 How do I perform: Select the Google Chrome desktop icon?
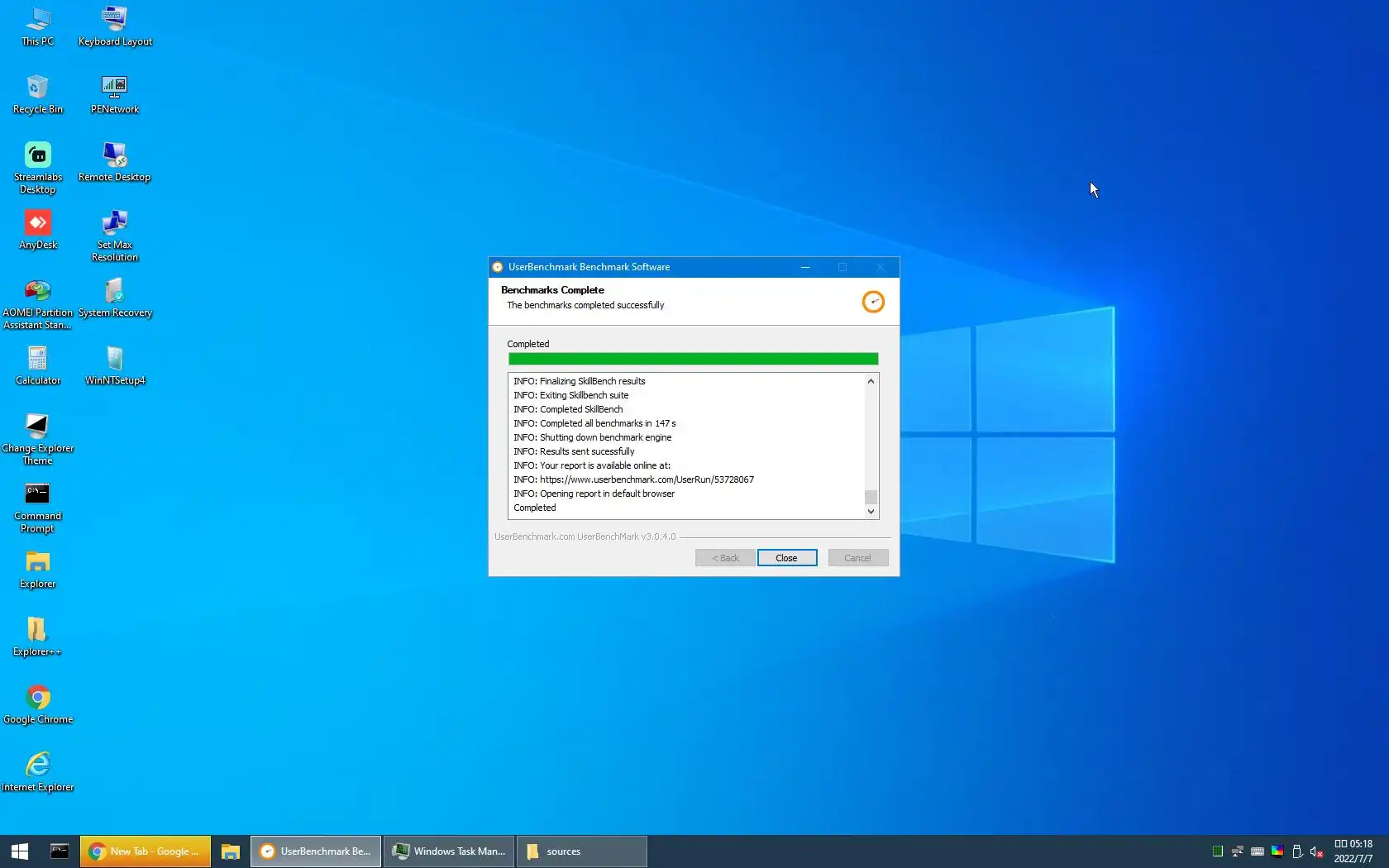(37, 704)
